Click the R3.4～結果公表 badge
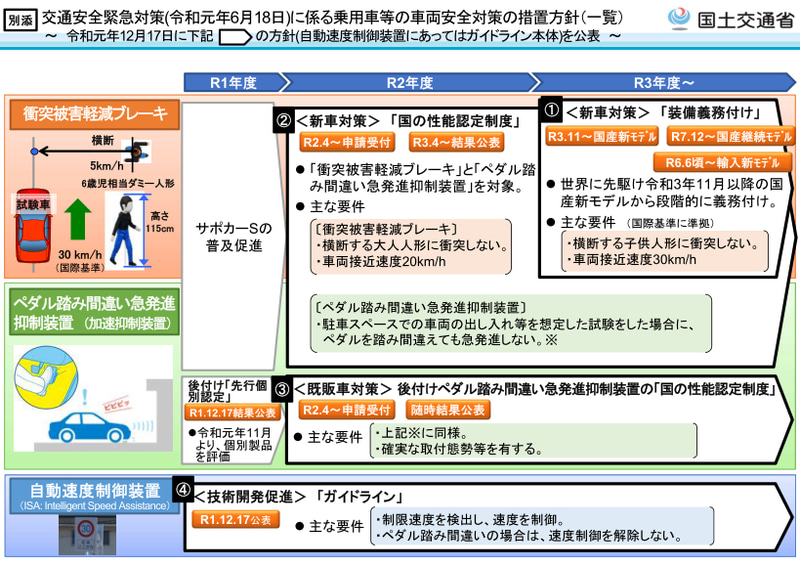The height and width of the screenshot is (566, 800). pyautogui.click(x=457, y=142)
